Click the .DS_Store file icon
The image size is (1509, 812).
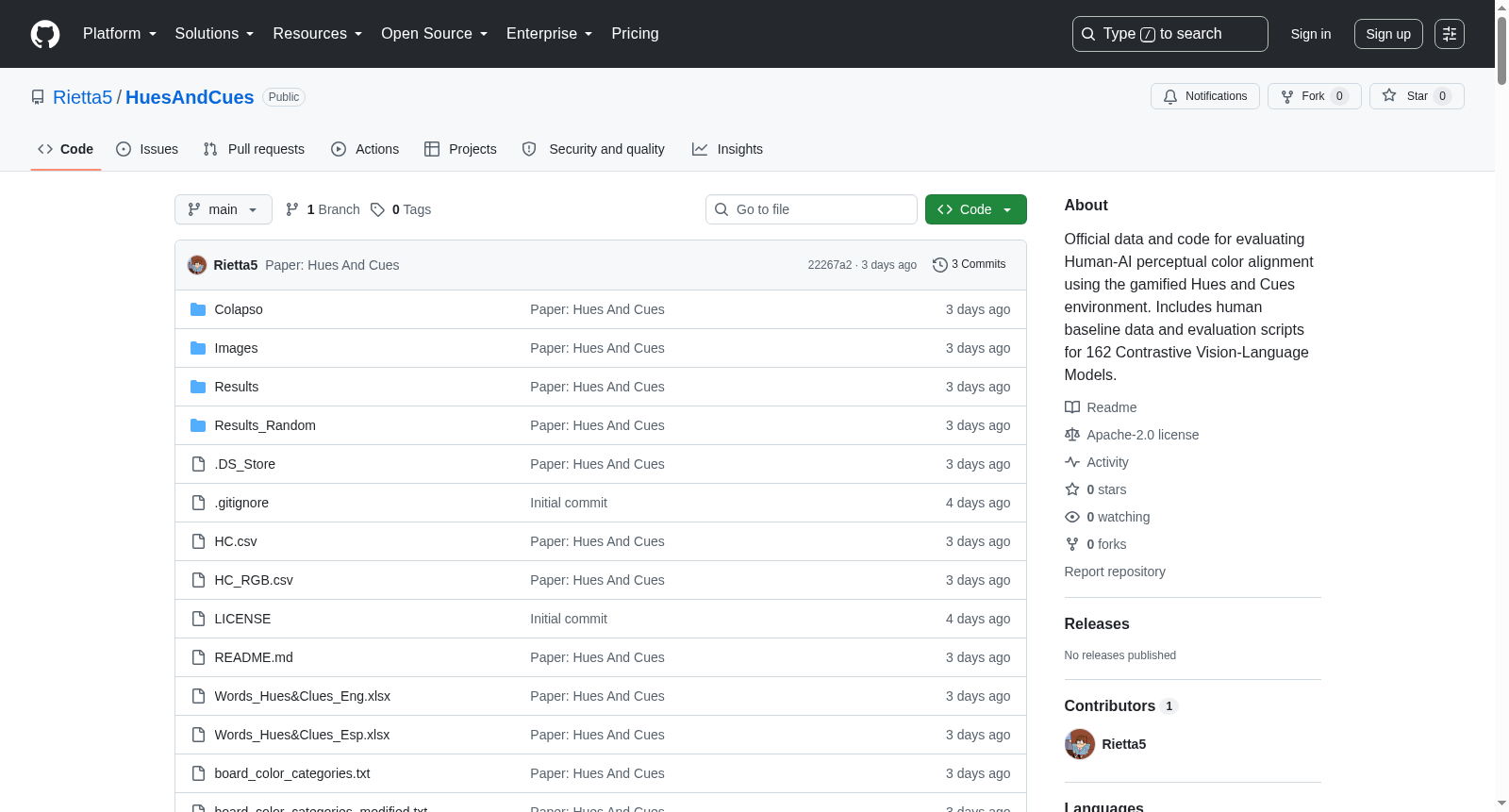point(198,464)
